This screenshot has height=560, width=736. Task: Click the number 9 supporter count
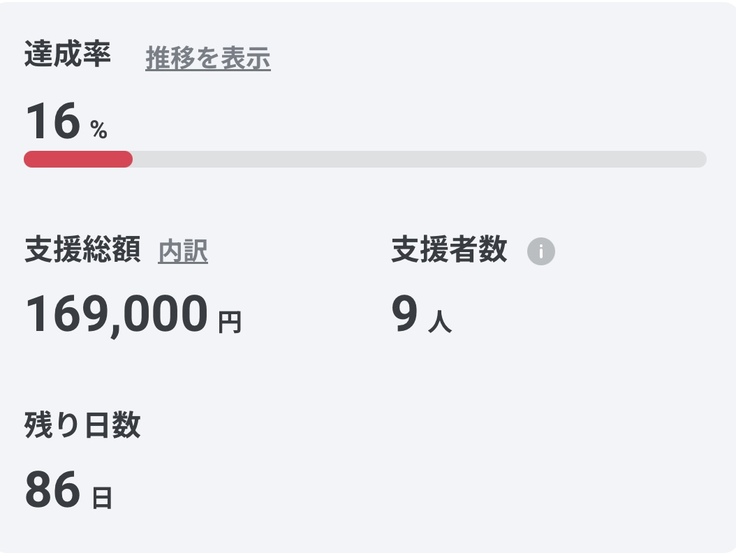click(x=404, y=314)
